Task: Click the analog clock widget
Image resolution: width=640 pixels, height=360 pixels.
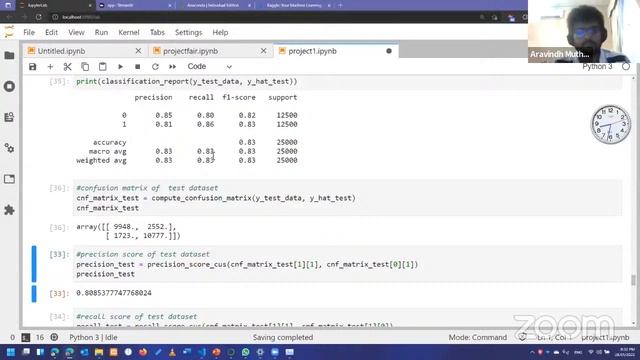Action: (611, 124)
